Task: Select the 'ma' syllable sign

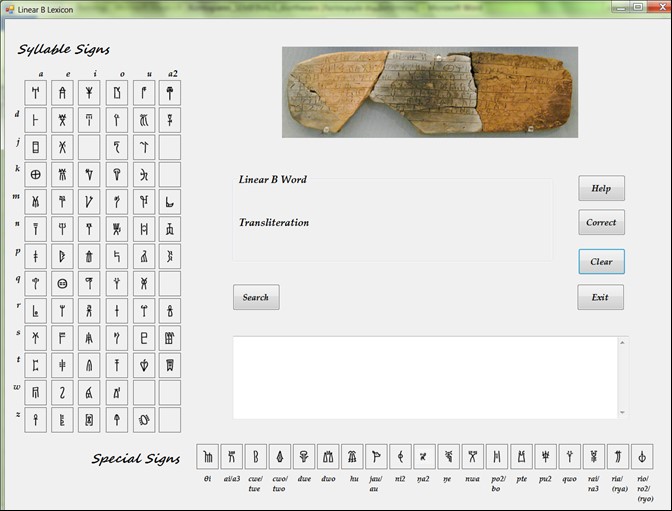Action: coord(36,202)
